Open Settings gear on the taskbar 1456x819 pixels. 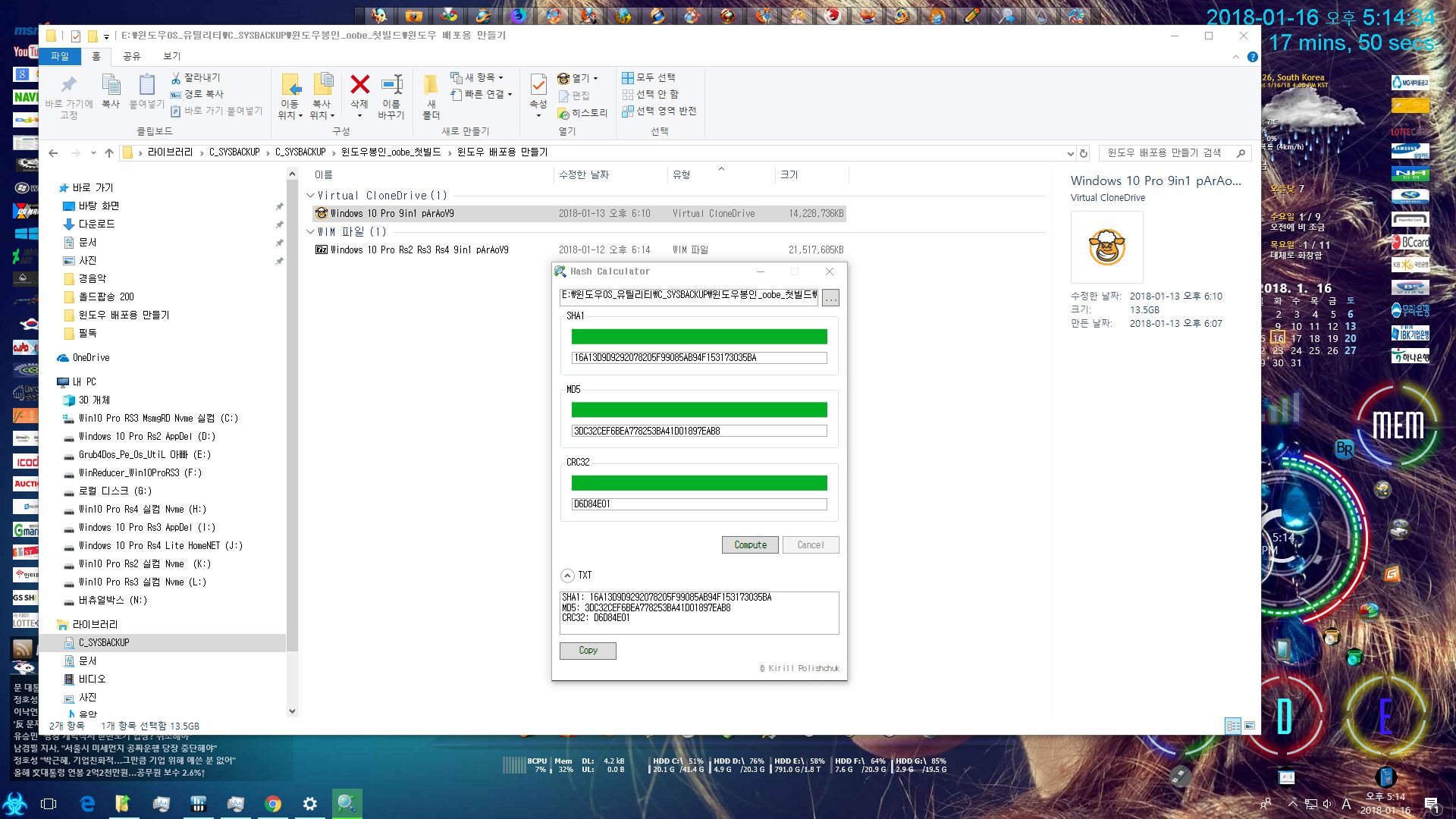tap(310, 804)
